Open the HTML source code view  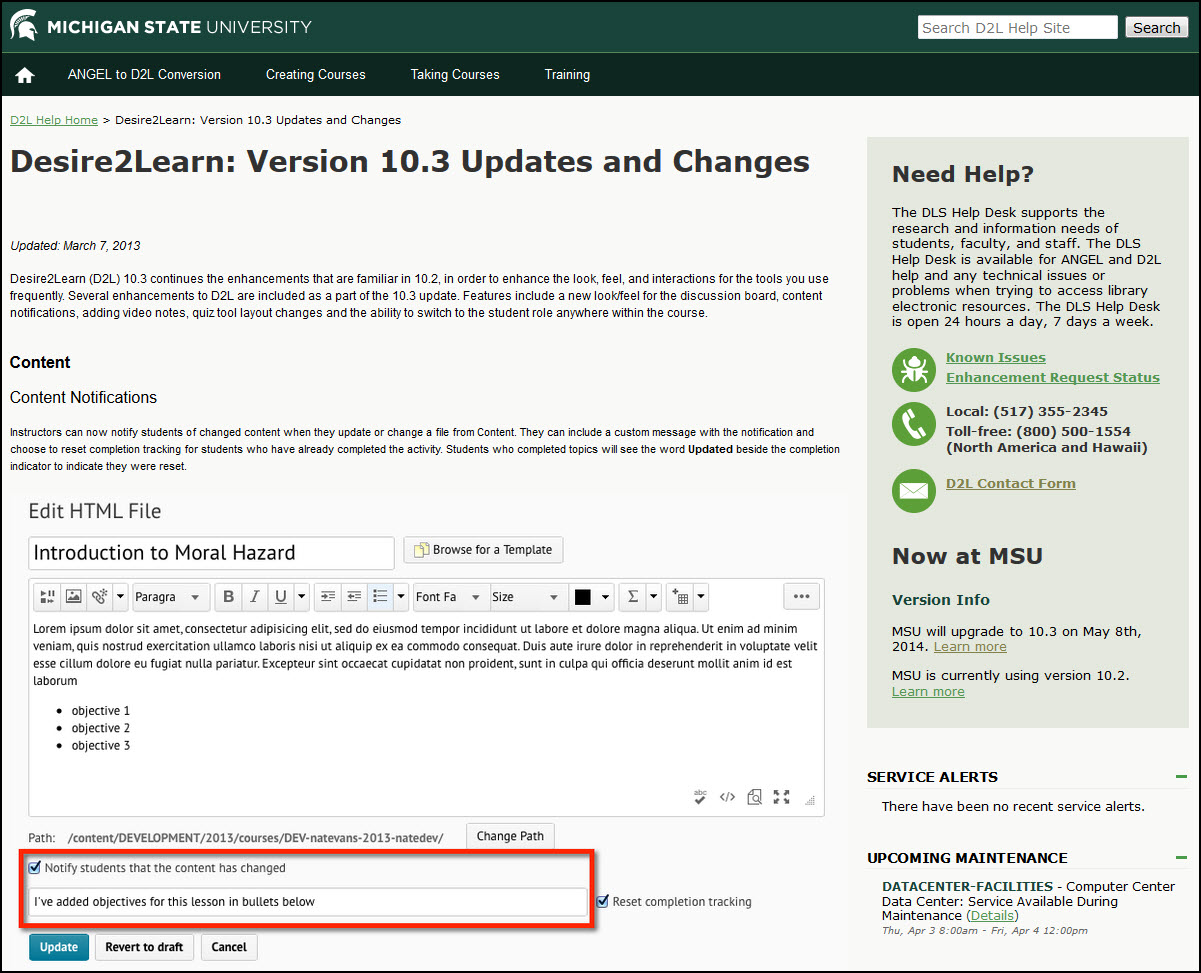pos(727,797)
